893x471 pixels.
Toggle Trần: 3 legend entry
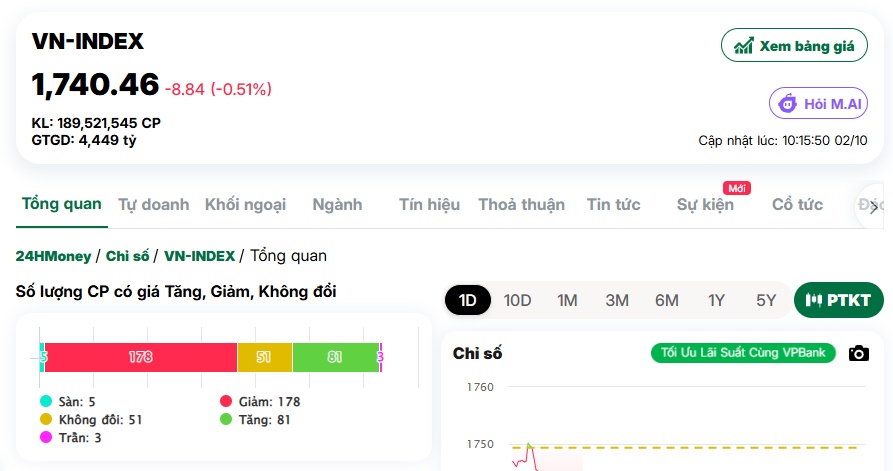71,437
